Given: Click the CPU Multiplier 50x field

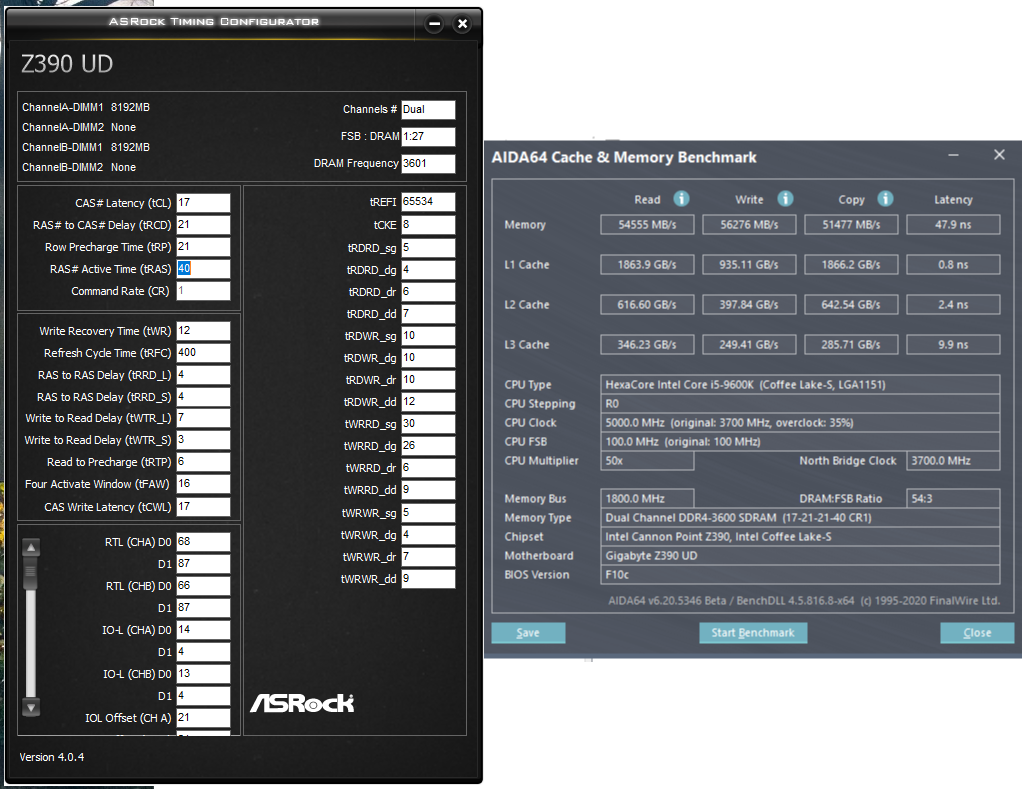Looking at the screenshot, I should [x=647, y=461].
